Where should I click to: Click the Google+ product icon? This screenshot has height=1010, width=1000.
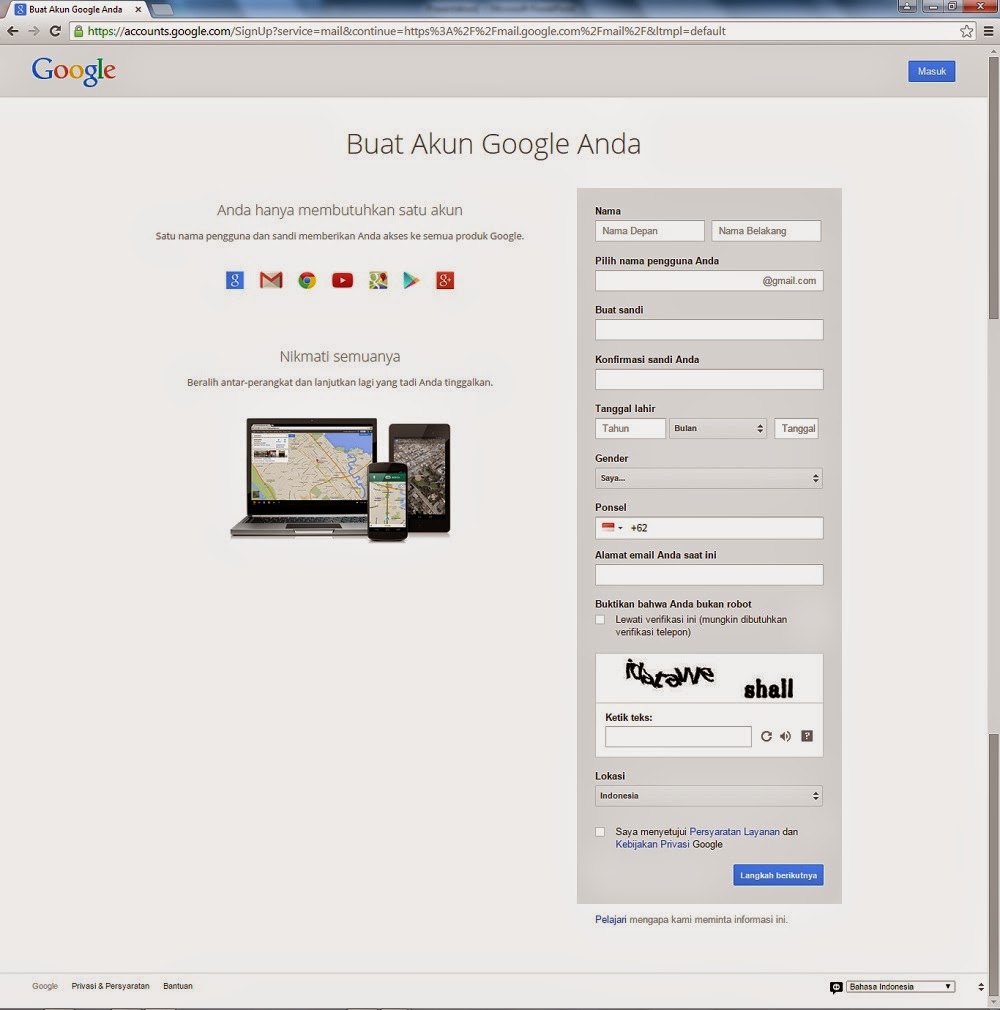pos(445,280)
